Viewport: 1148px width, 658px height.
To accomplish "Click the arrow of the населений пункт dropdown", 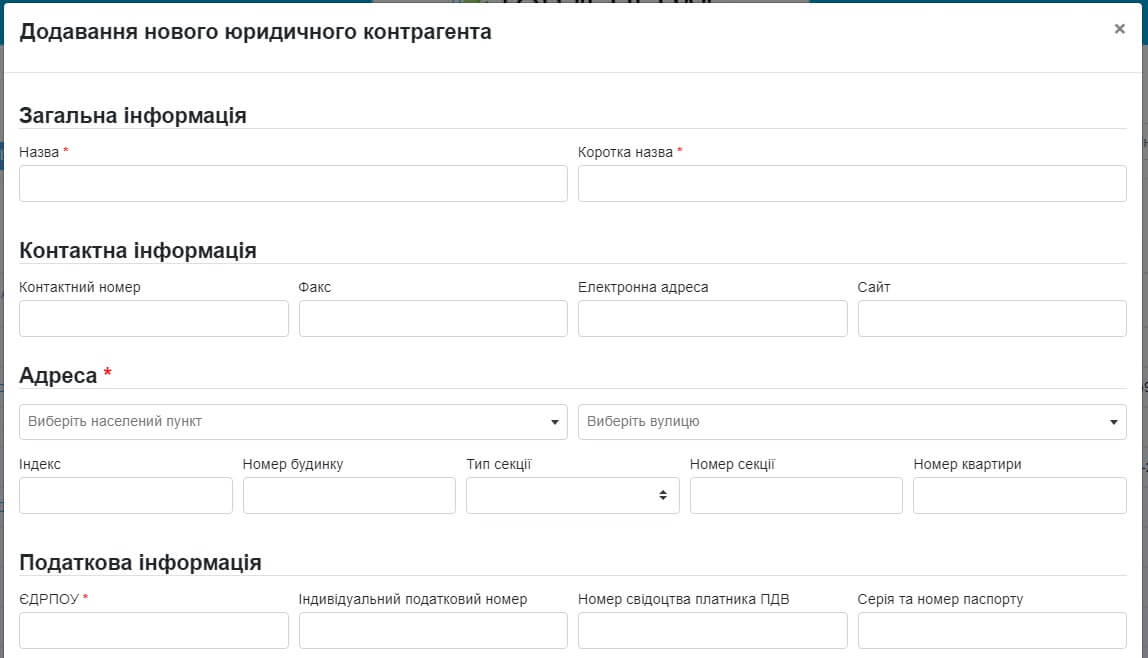I will click(555, 423).
